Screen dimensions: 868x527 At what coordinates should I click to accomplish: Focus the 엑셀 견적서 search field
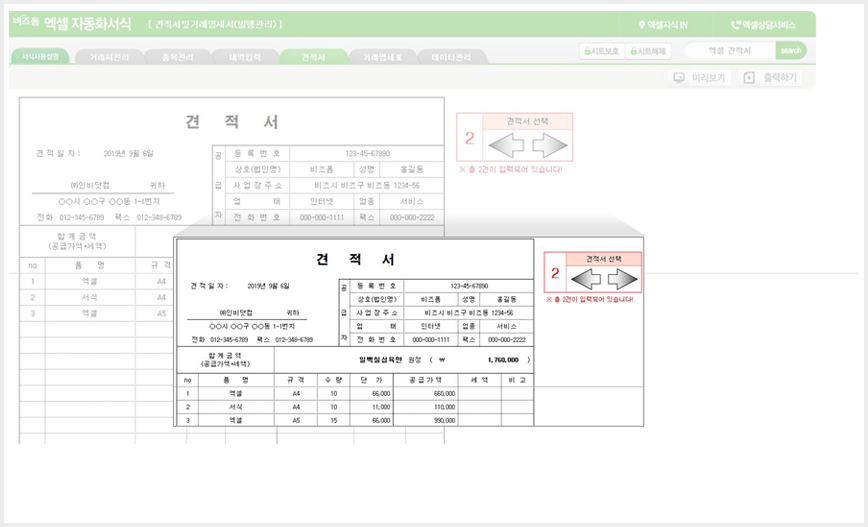pyautogui.click(x=730, y=50)
